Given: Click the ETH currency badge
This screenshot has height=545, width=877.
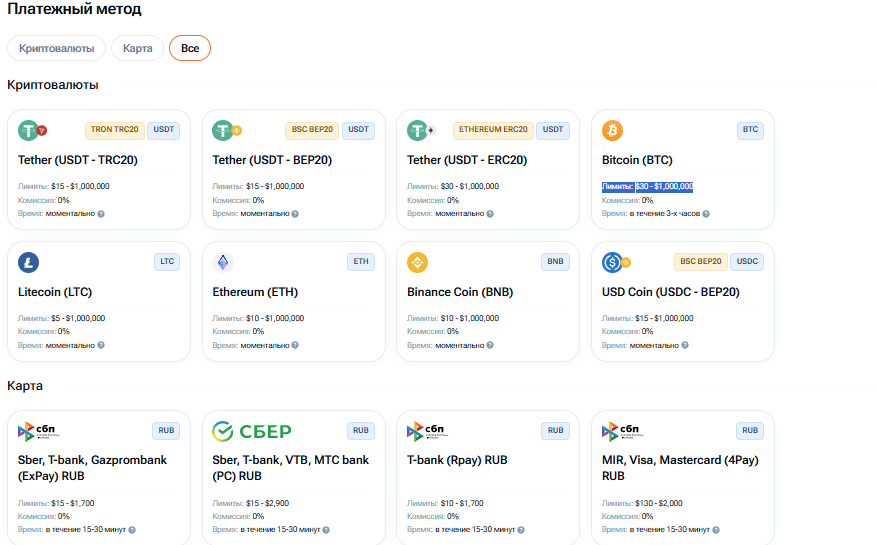Looking at the screenshot, I should click(361, 262).
